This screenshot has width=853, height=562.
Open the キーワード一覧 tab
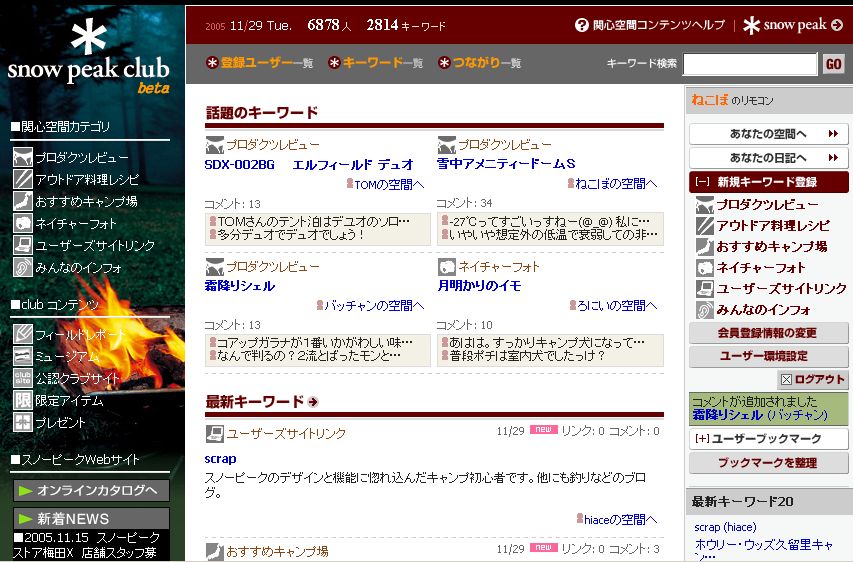[375, 63]
